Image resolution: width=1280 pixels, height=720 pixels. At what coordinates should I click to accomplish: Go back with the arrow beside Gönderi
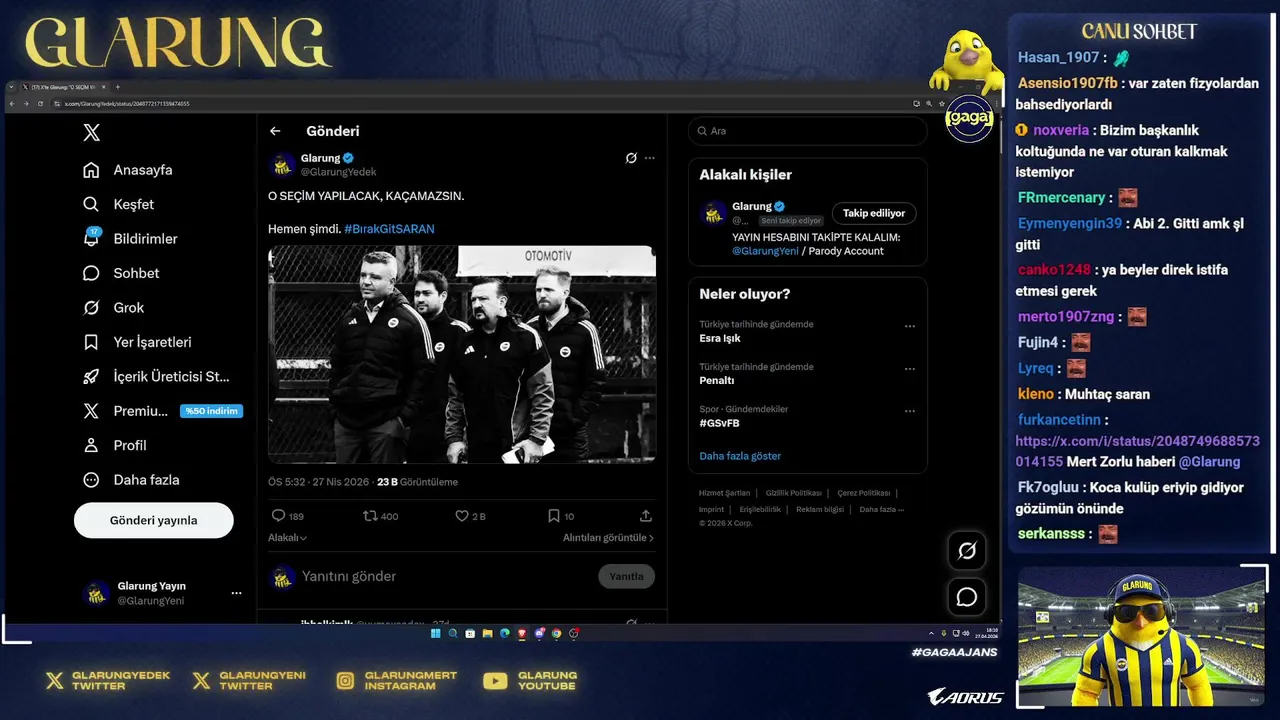275,131
